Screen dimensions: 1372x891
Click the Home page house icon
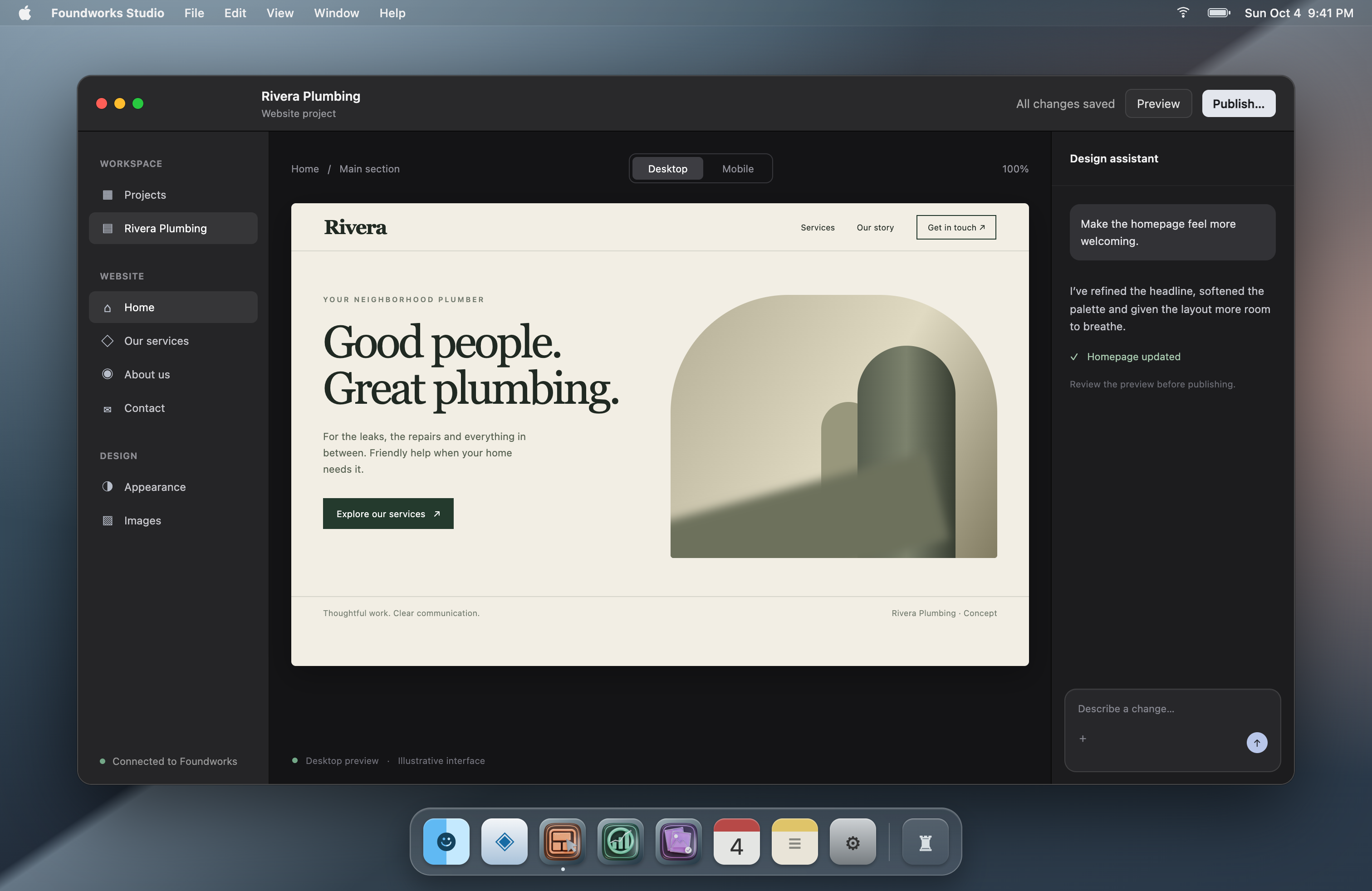tap(107, 308)
